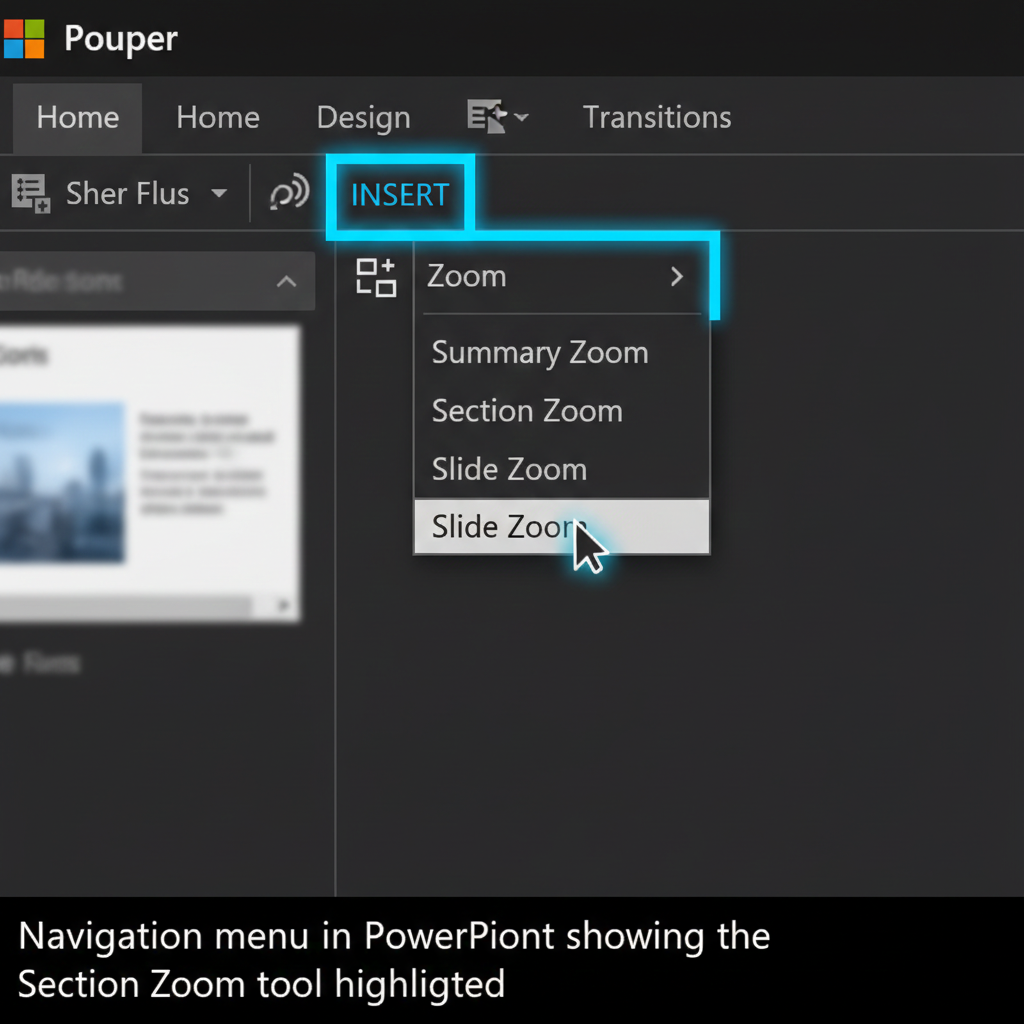This screenshot has width=1024, height=1024.
Task: Click the second Home tab
Action: coord(217,117)
